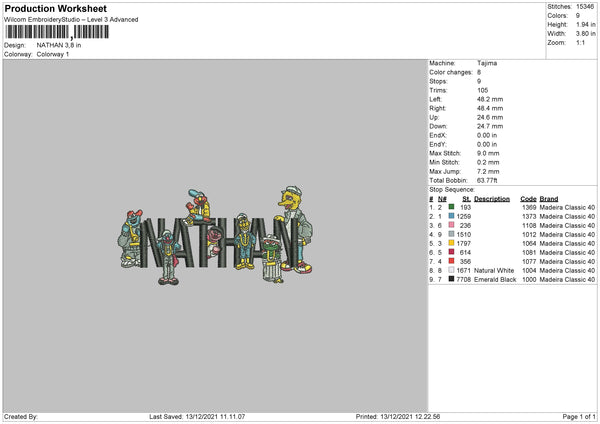This screenshot has width=600, height=424.
Task: Click the Max Jump value '7.2 mm'
Action: point(488,171)
